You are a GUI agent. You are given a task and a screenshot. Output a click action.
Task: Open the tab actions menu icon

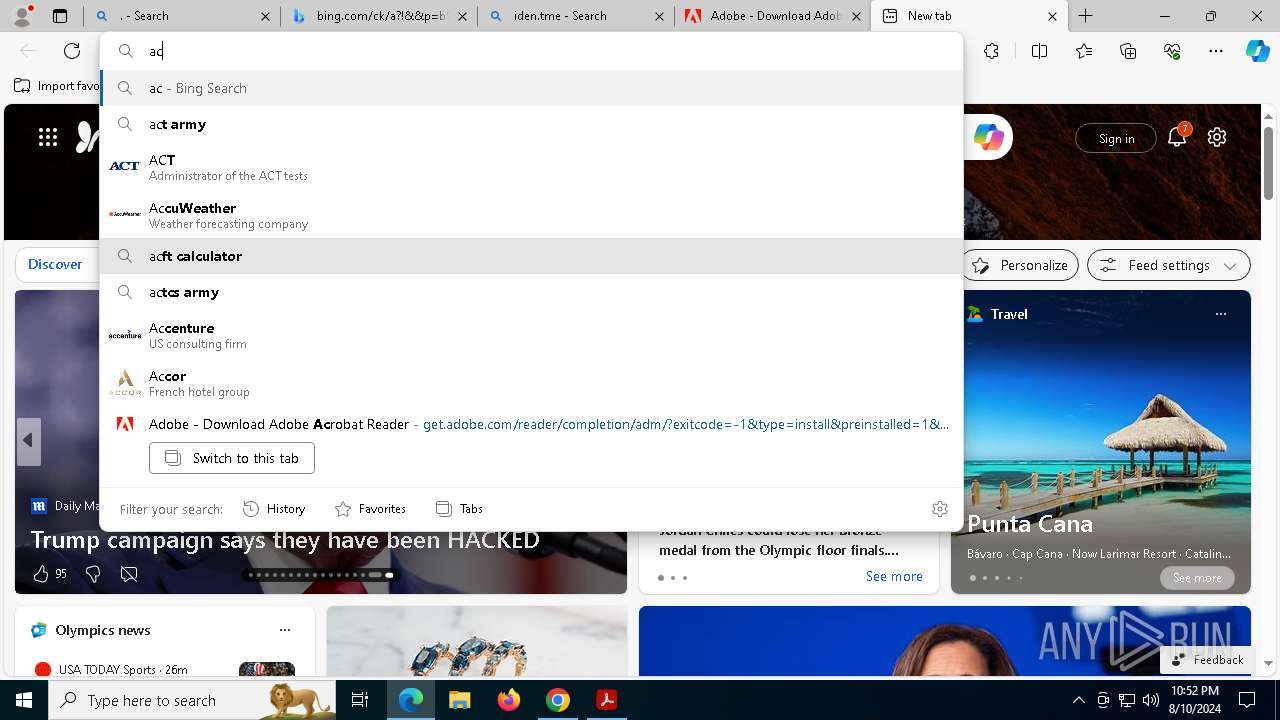(60, 16)
